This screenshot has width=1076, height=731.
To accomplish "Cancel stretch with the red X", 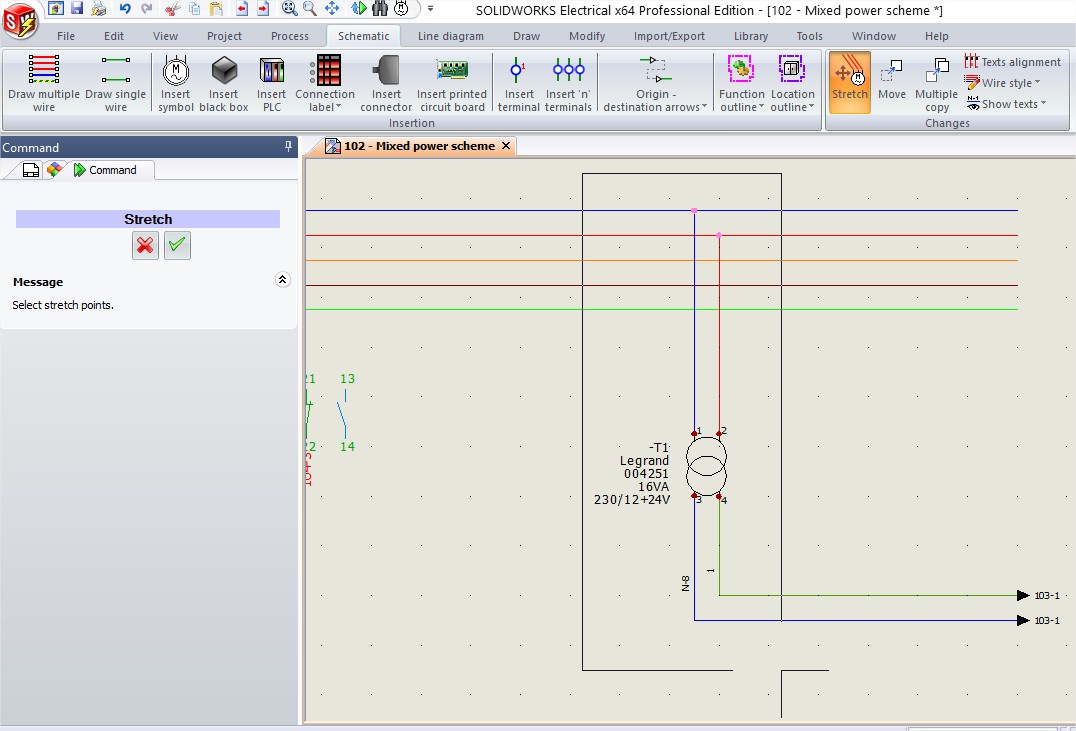I will pyautogui.click(x=145, y=245).
